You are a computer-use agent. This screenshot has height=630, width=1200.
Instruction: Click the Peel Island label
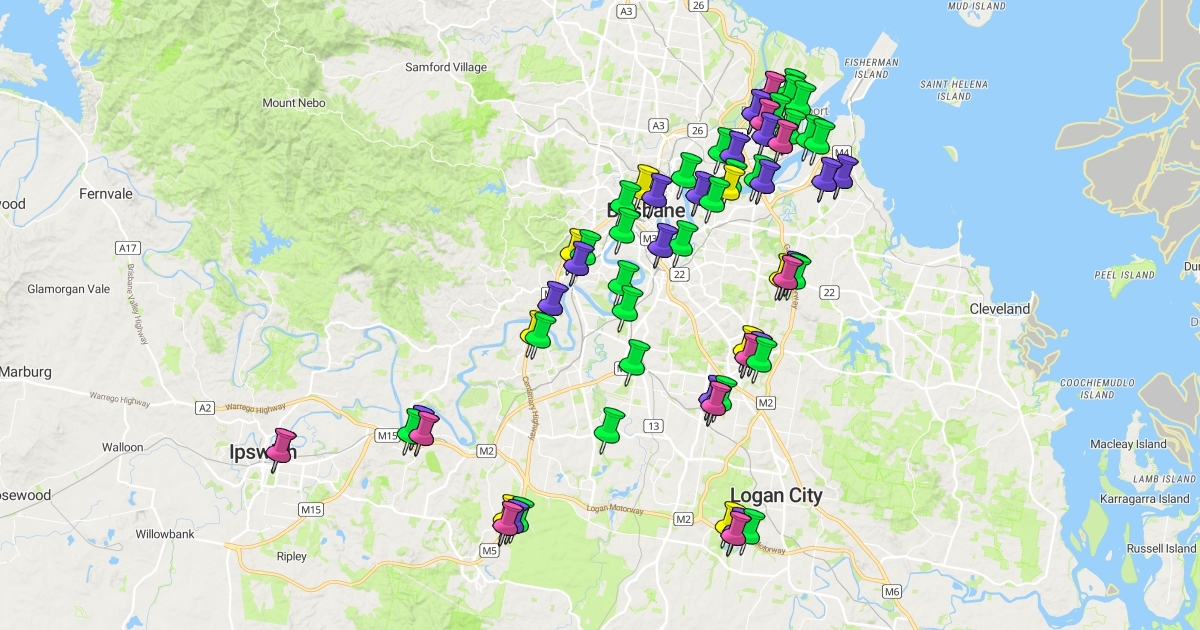(x=1125, y=274)
